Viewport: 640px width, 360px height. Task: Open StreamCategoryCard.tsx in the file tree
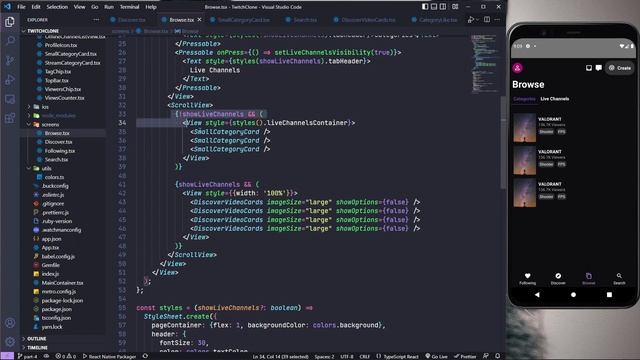point(72,63)
